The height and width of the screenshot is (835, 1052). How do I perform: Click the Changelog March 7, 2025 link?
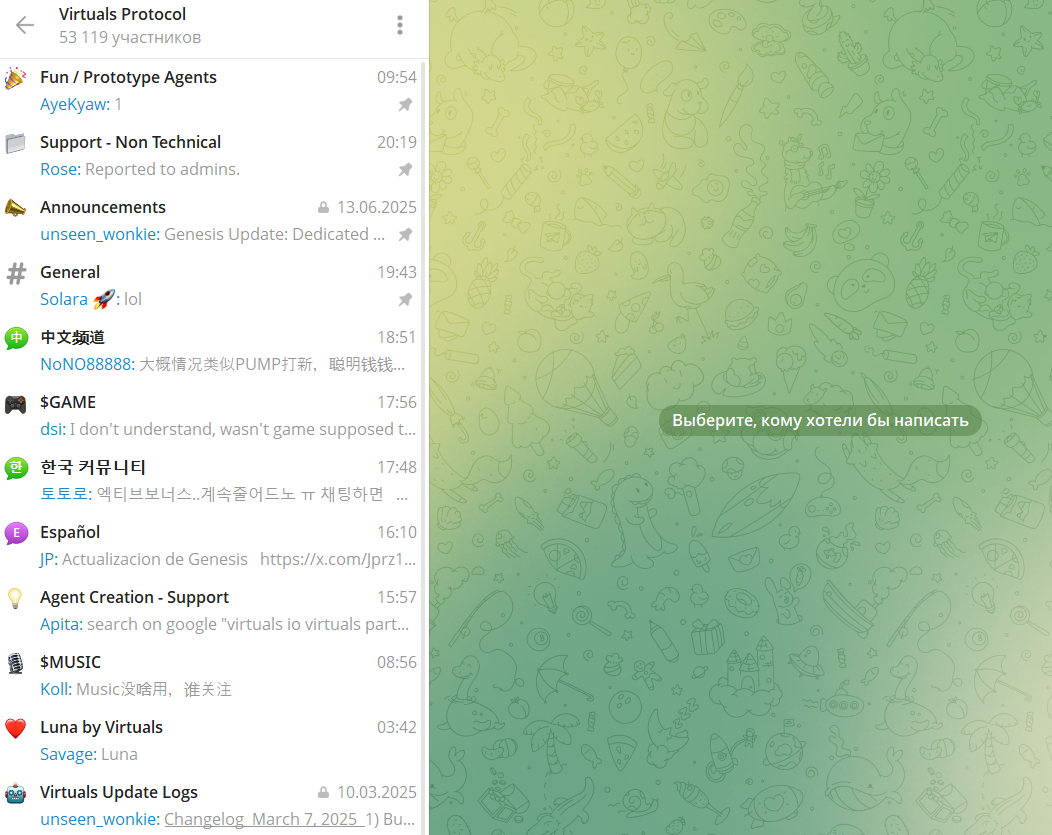[x=264, y=819]
